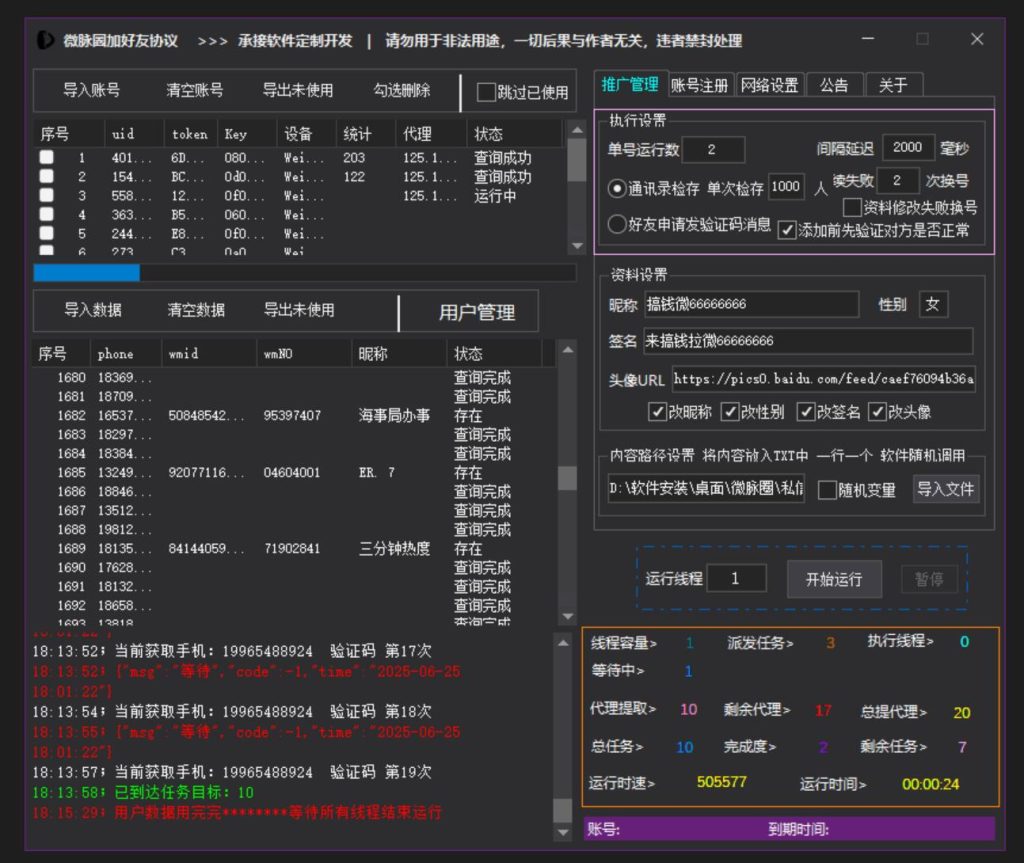Open the 关于 tab

pyautogui.click(x=893, y=85)
